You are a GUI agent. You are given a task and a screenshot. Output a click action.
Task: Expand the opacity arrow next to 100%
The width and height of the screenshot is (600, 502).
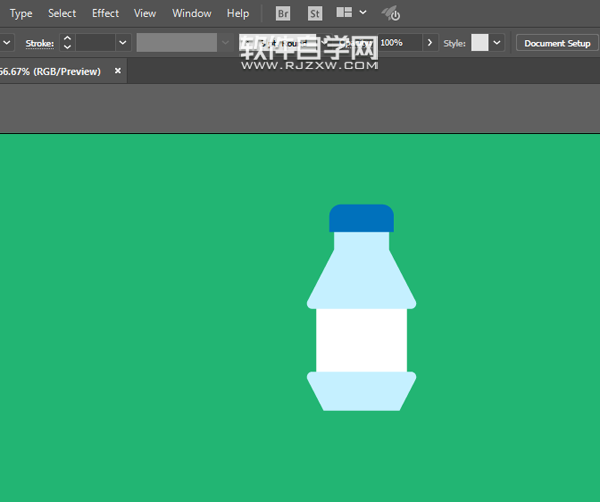coord(431,43)
